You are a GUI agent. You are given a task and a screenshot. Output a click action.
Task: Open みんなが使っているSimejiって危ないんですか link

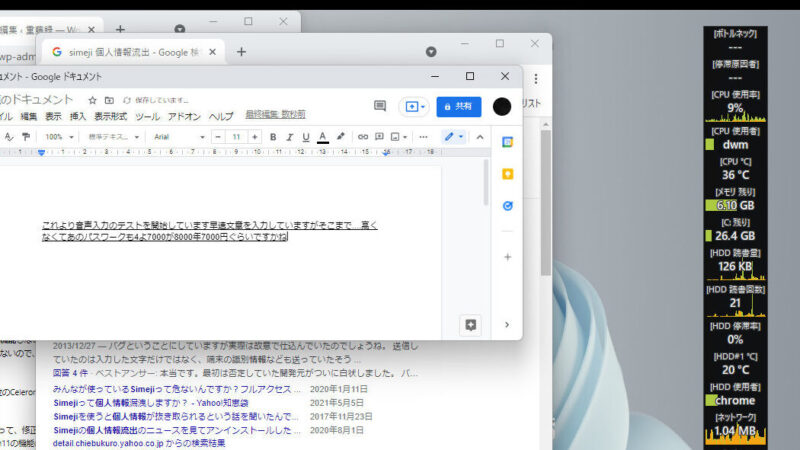point(177,389)
